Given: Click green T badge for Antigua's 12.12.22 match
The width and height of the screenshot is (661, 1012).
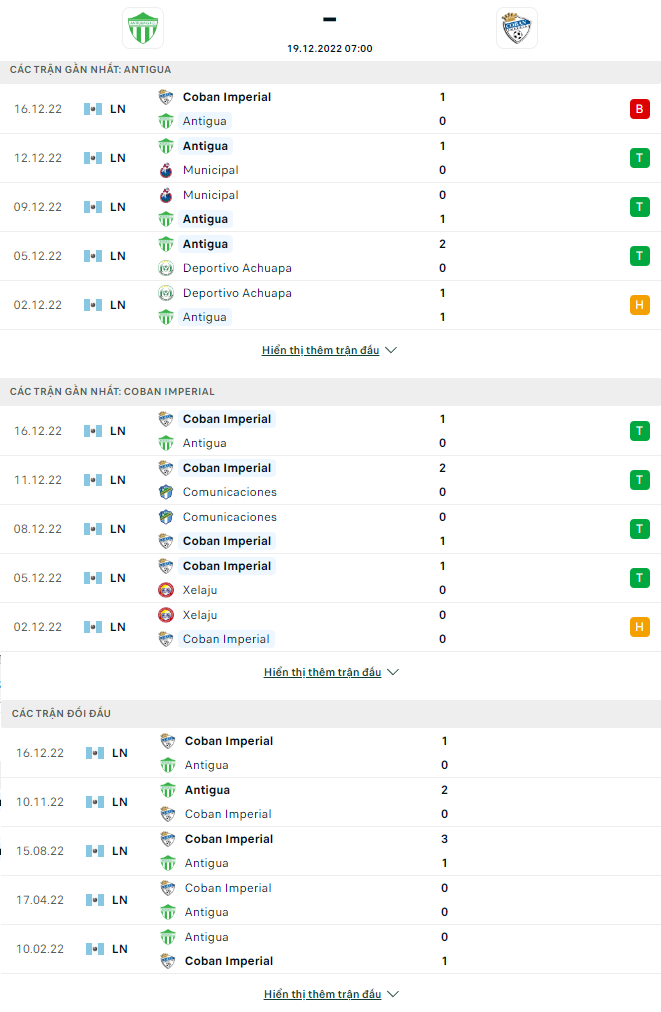Looking at the screenshot, I should point(639,158).
